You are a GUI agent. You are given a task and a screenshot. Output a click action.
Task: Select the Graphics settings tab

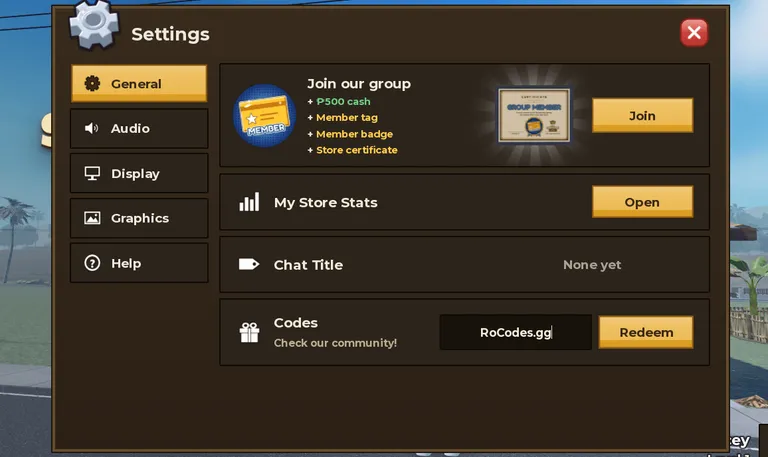(139, 218)
